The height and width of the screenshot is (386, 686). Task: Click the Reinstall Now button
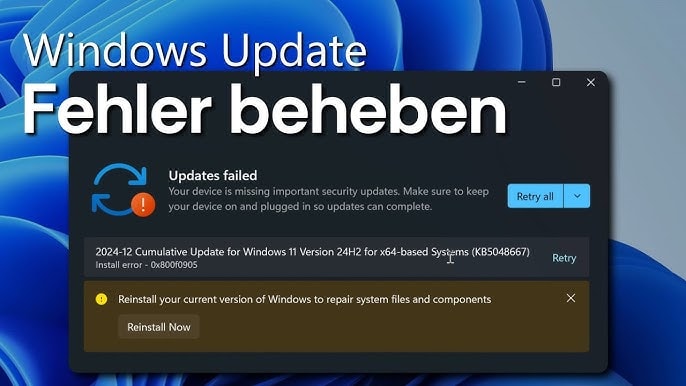(159, 327)
